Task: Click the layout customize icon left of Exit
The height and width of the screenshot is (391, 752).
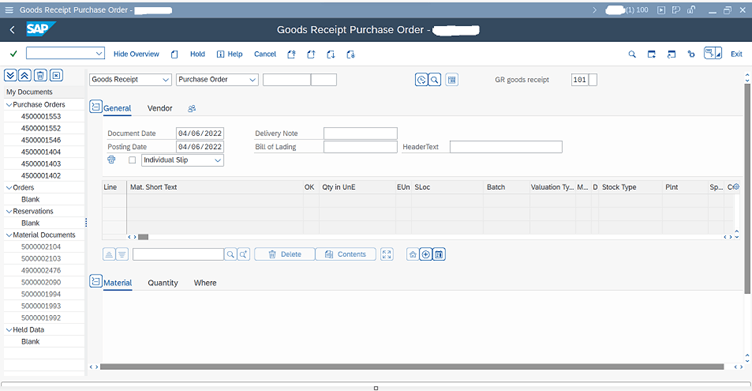Action: (713, 53)
